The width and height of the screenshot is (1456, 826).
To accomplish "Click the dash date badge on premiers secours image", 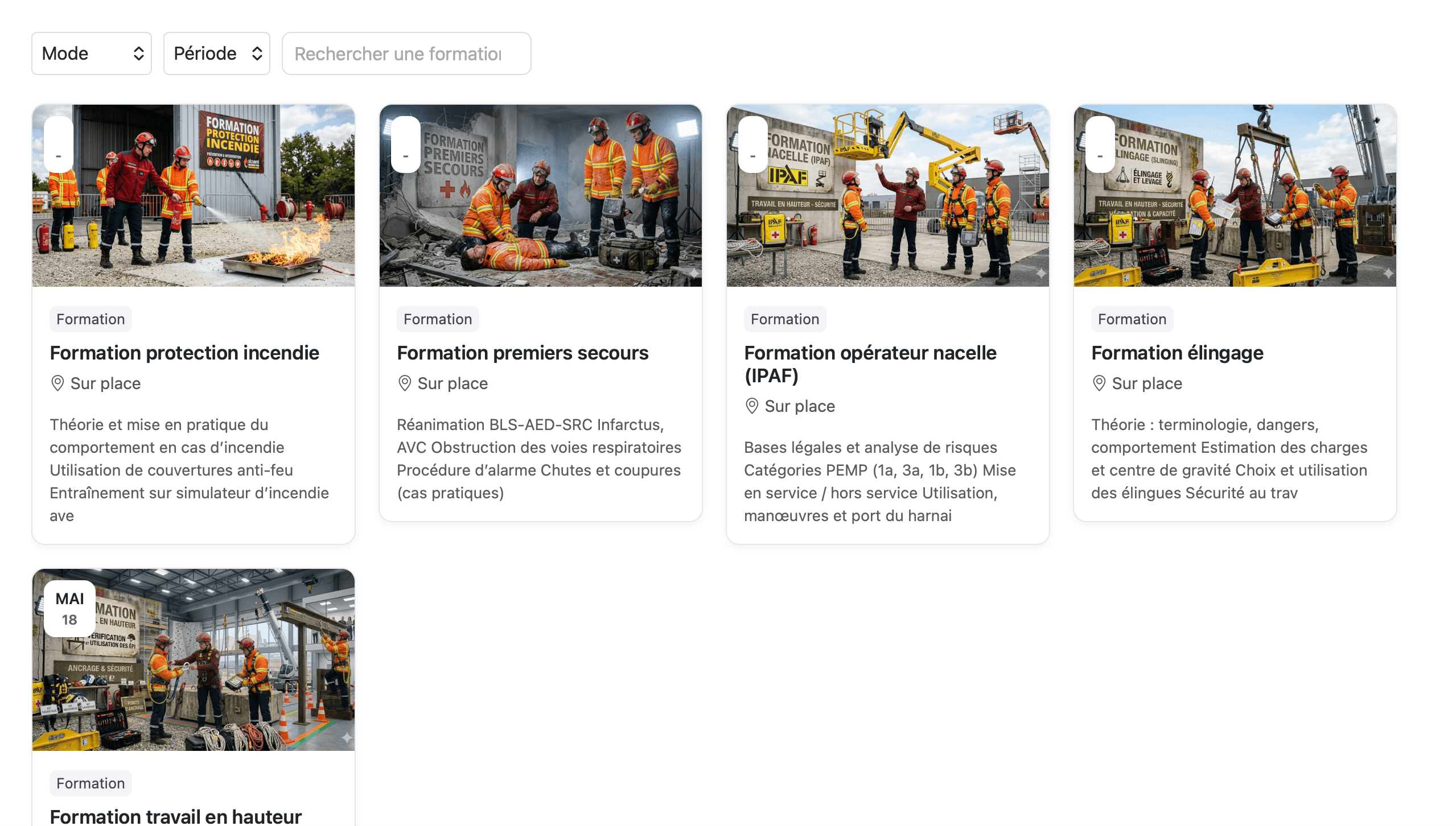I will [406, 144].
